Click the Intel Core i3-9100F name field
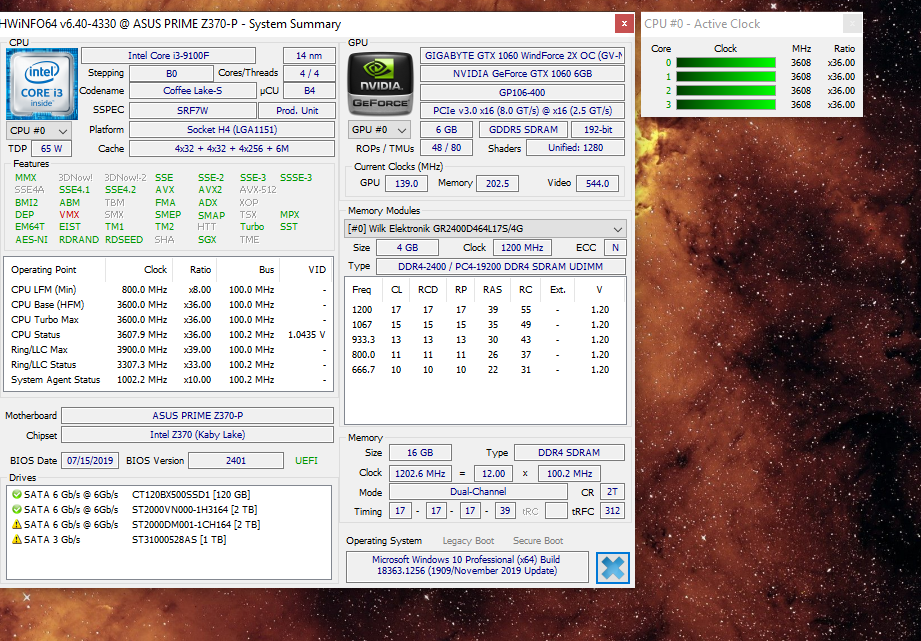The width and height of the screenshot is (921, 641). (x=169, y=56)
